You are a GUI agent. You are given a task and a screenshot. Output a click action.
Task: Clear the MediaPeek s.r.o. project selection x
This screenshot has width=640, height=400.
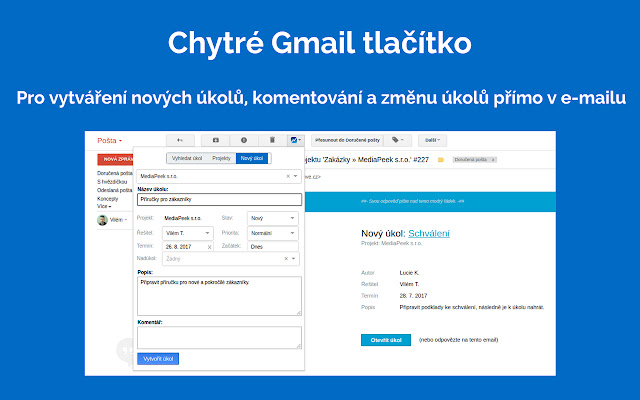pos(288,176)
